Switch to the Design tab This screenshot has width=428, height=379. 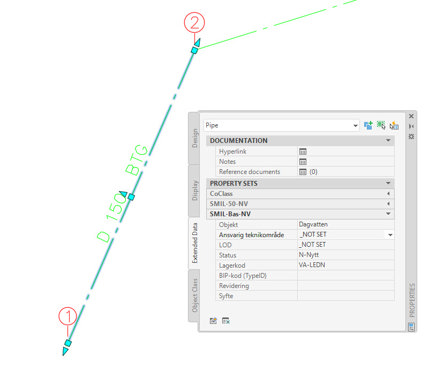coord(194,138)
